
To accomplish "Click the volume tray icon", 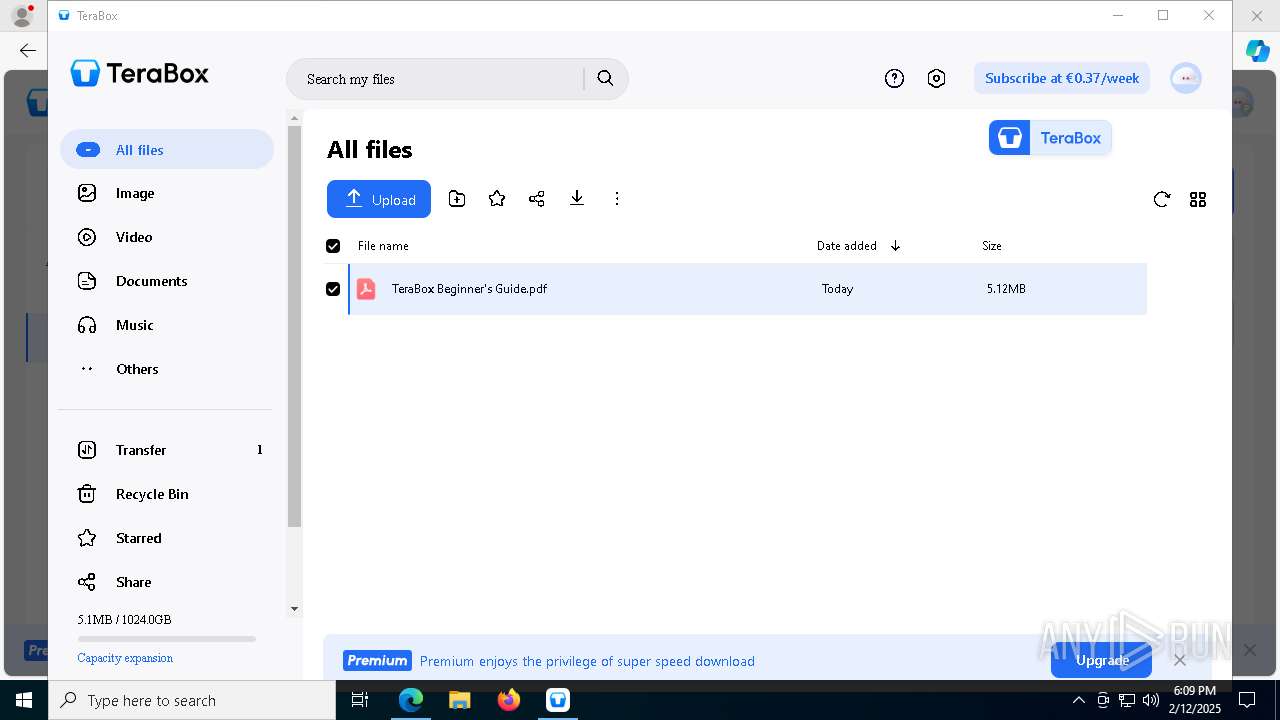I will pyautogui.click(x=1150, y=700).
